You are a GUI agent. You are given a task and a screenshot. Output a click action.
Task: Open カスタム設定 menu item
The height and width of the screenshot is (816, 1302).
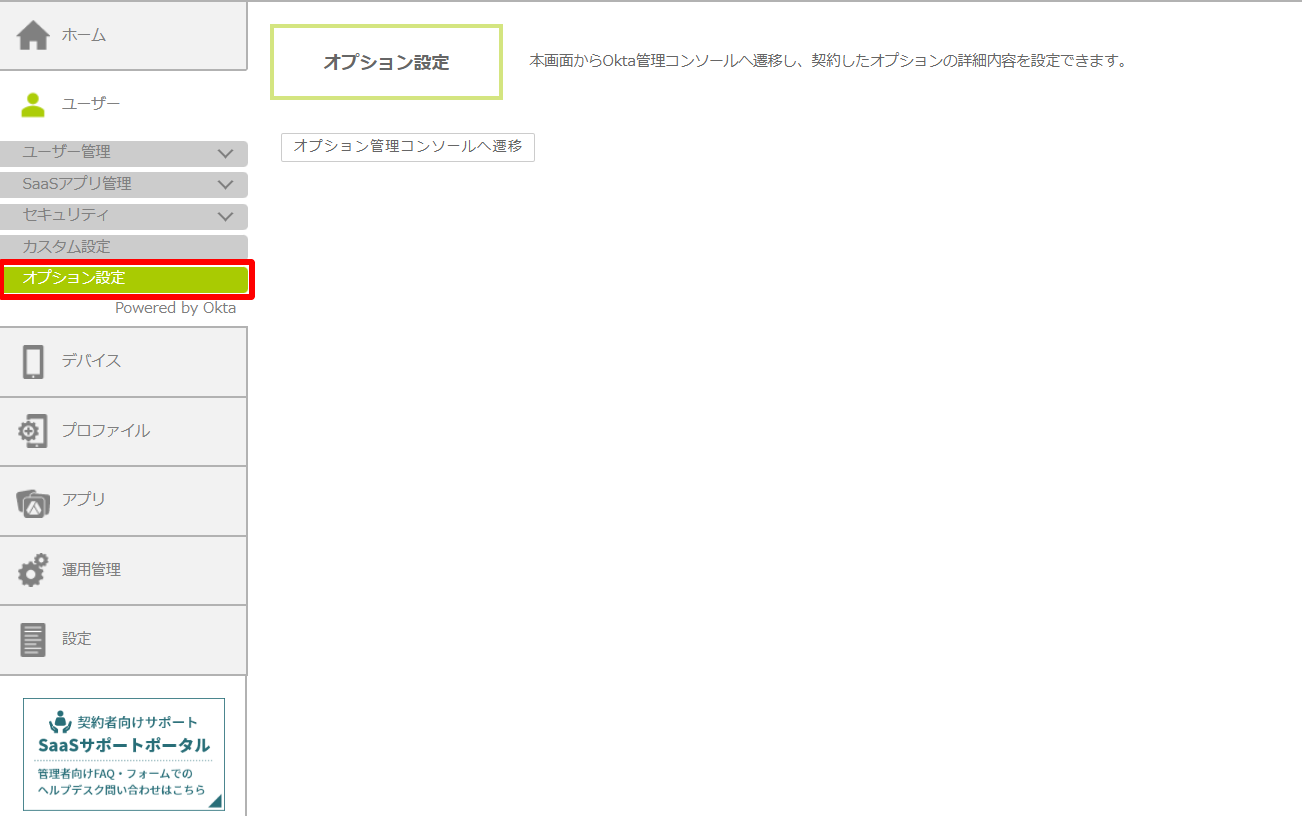pos(66,247)
